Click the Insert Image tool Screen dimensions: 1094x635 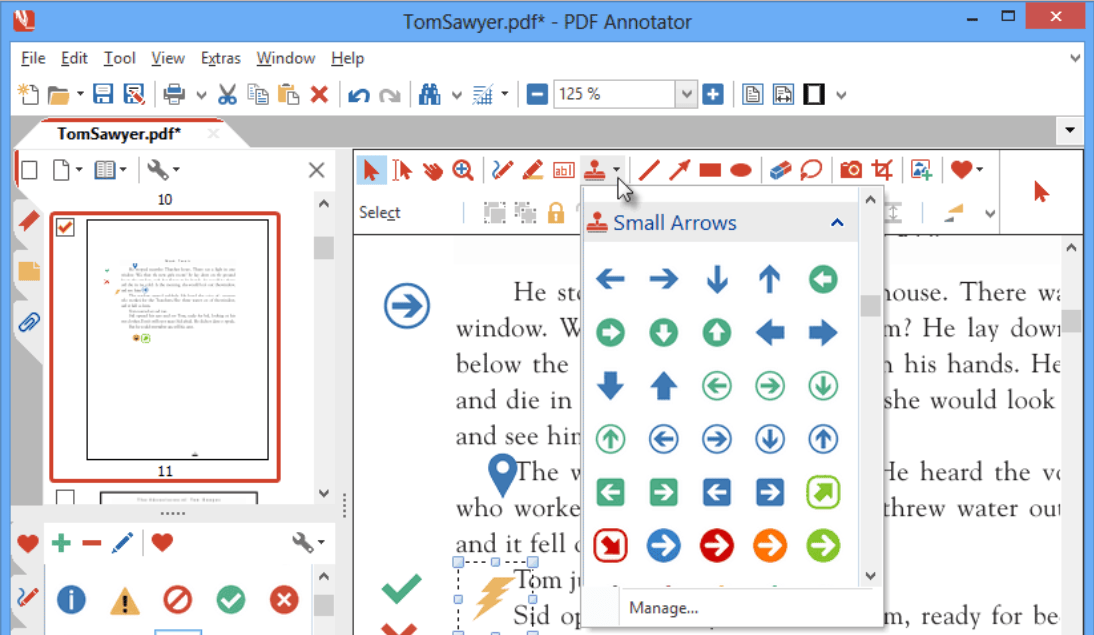click(921, 170)
